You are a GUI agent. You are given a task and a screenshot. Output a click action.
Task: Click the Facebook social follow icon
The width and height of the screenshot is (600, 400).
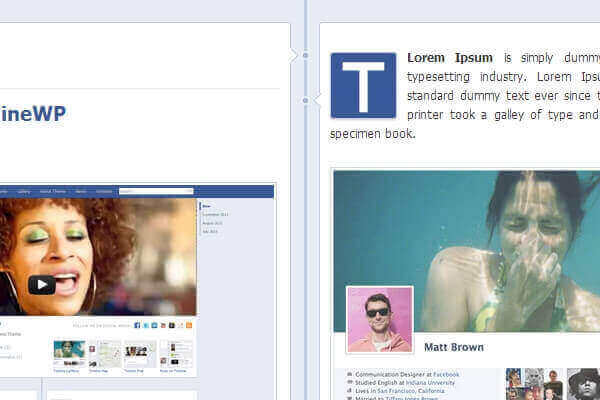[137, 325]
